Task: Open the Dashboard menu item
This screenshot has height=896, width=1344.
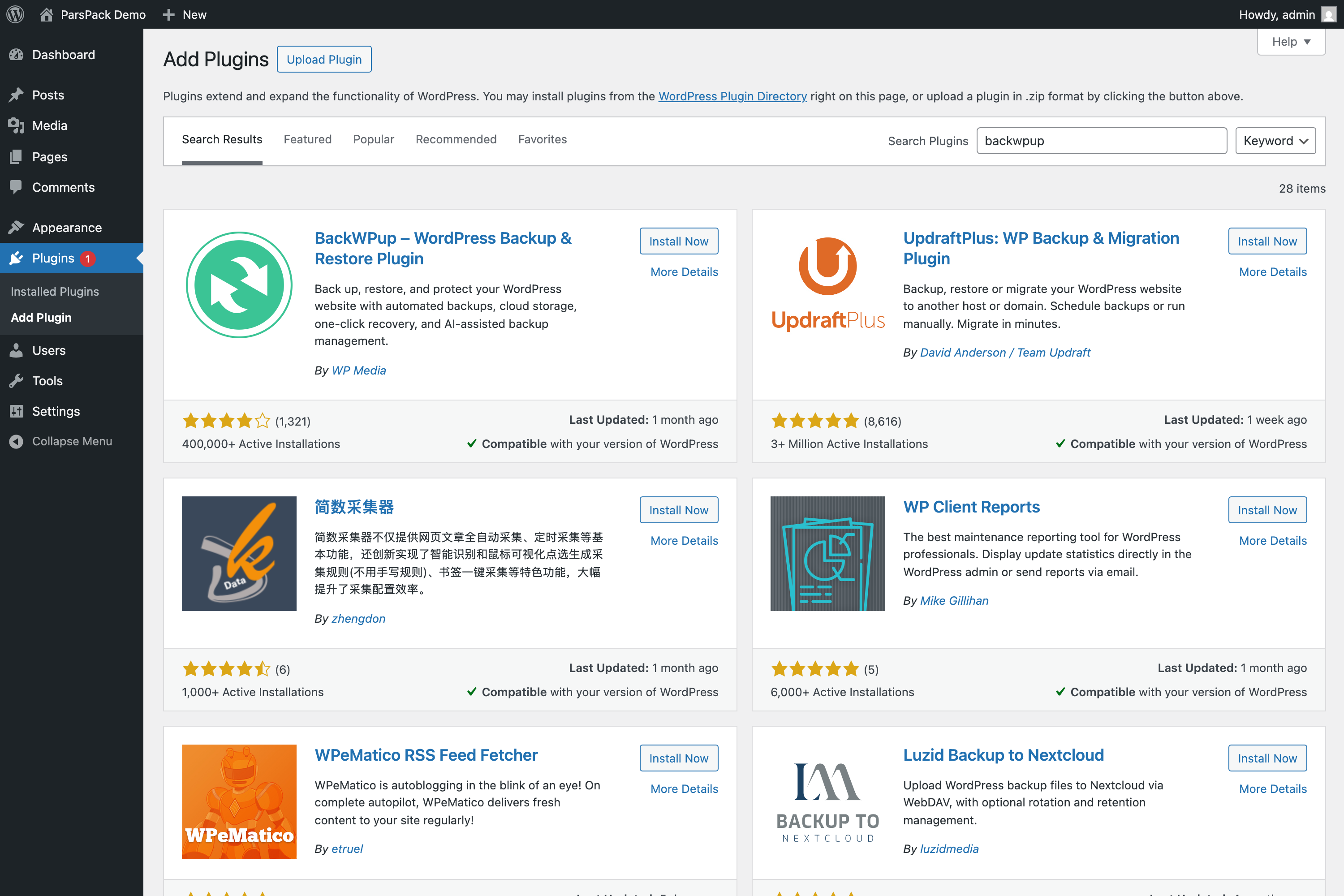Action: tap(71, 55)
